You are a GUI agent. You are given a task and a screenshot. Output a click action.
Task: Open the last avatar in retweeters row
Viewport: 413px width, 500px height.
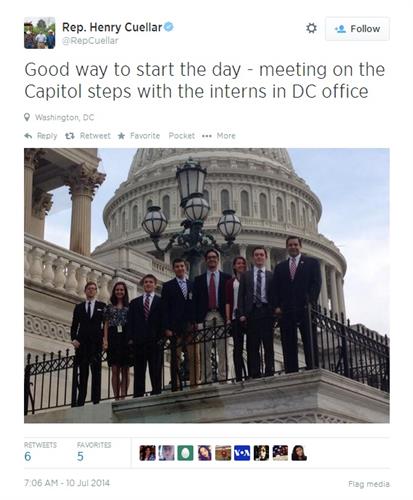coord(299,453)
